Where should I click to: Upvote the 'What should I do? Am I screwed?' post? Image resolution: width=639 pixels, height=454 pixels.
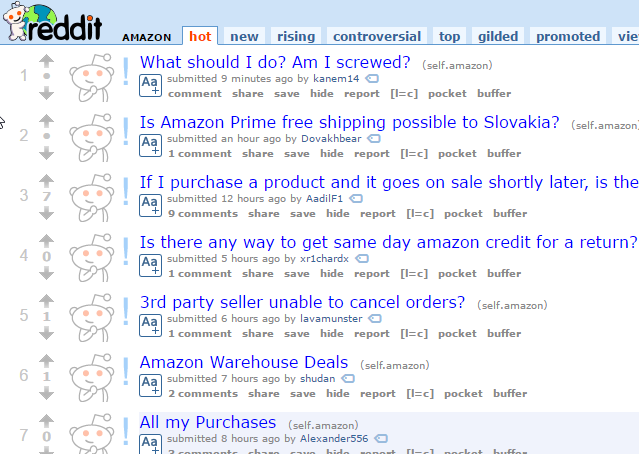coord(46,61)
